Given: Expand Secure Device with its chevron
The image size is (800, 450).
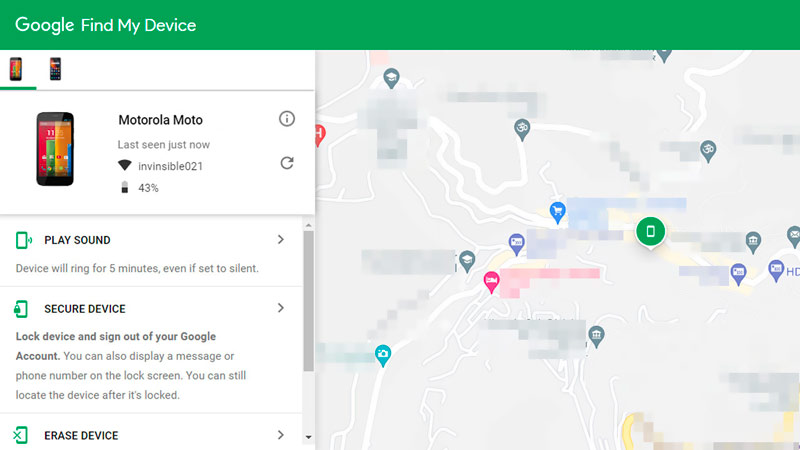Looking at the screenshot, I should pyautogui.click(x=281, y=308).
